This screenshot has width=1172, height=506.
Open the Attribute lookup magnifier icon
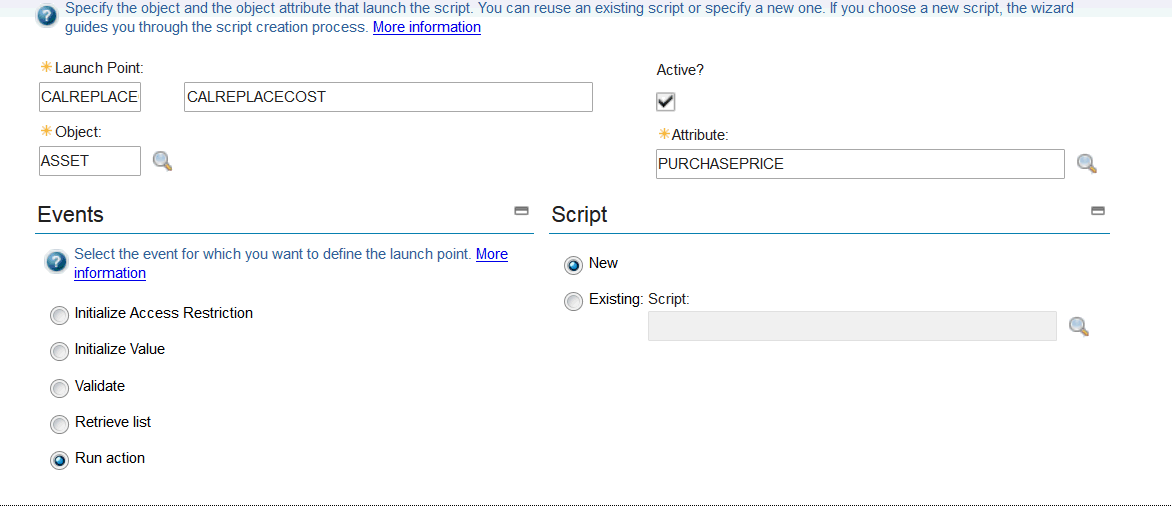click(1086, 164)
